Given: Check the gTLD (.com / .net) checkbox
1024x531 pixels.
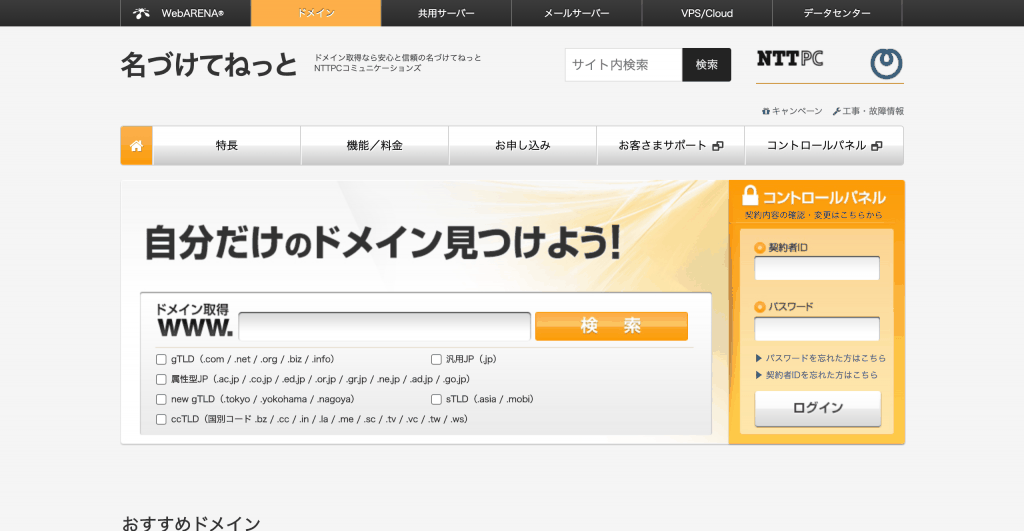Looking at the screenshot, I should (161, 359).
